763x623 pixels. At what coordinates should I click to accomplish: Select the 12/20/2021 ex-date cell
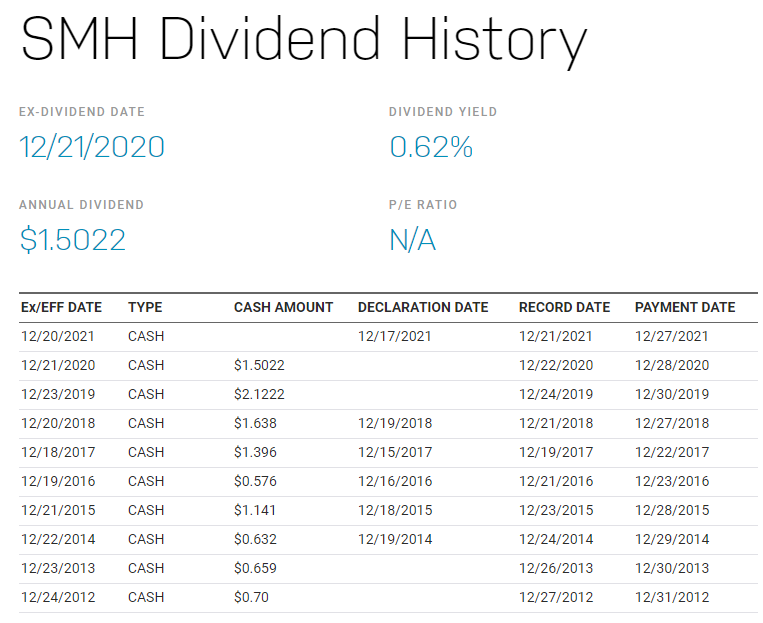[58, 337]
